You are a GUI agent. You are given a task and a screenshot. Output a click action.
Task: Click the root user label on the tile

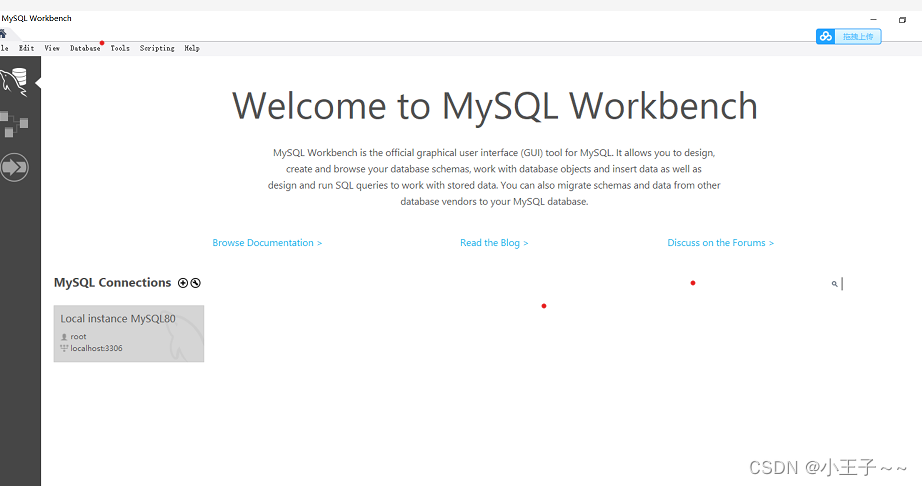coord(78,337)
